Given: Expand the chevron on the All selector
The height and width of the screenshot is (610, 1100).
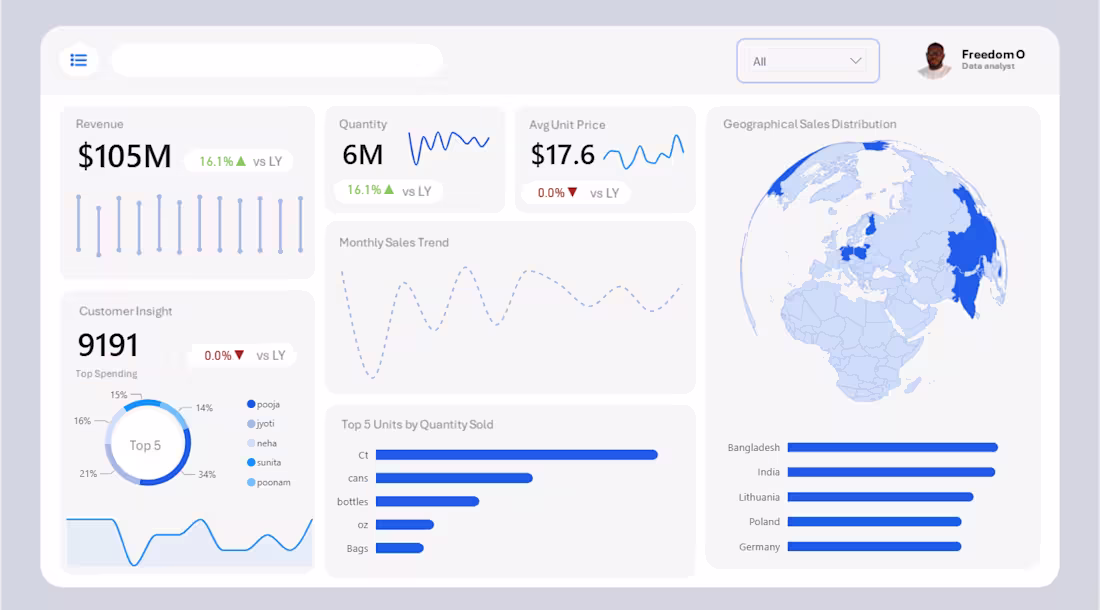Looking at the screenshot, I should [855, 60].
